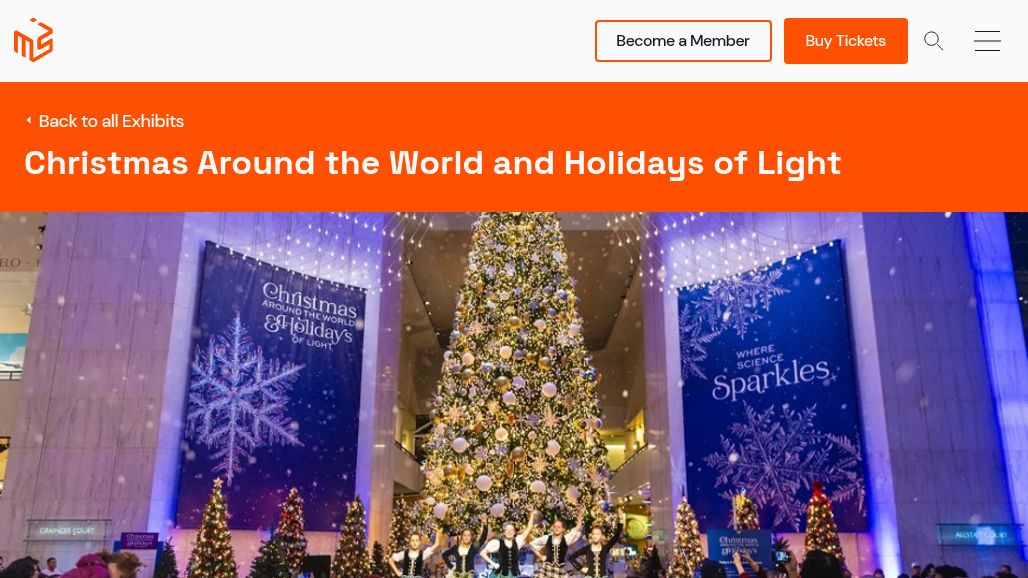Click the large Christmas tree in photo
Screen dimensions: 1028x578
[x=515, y=367]
